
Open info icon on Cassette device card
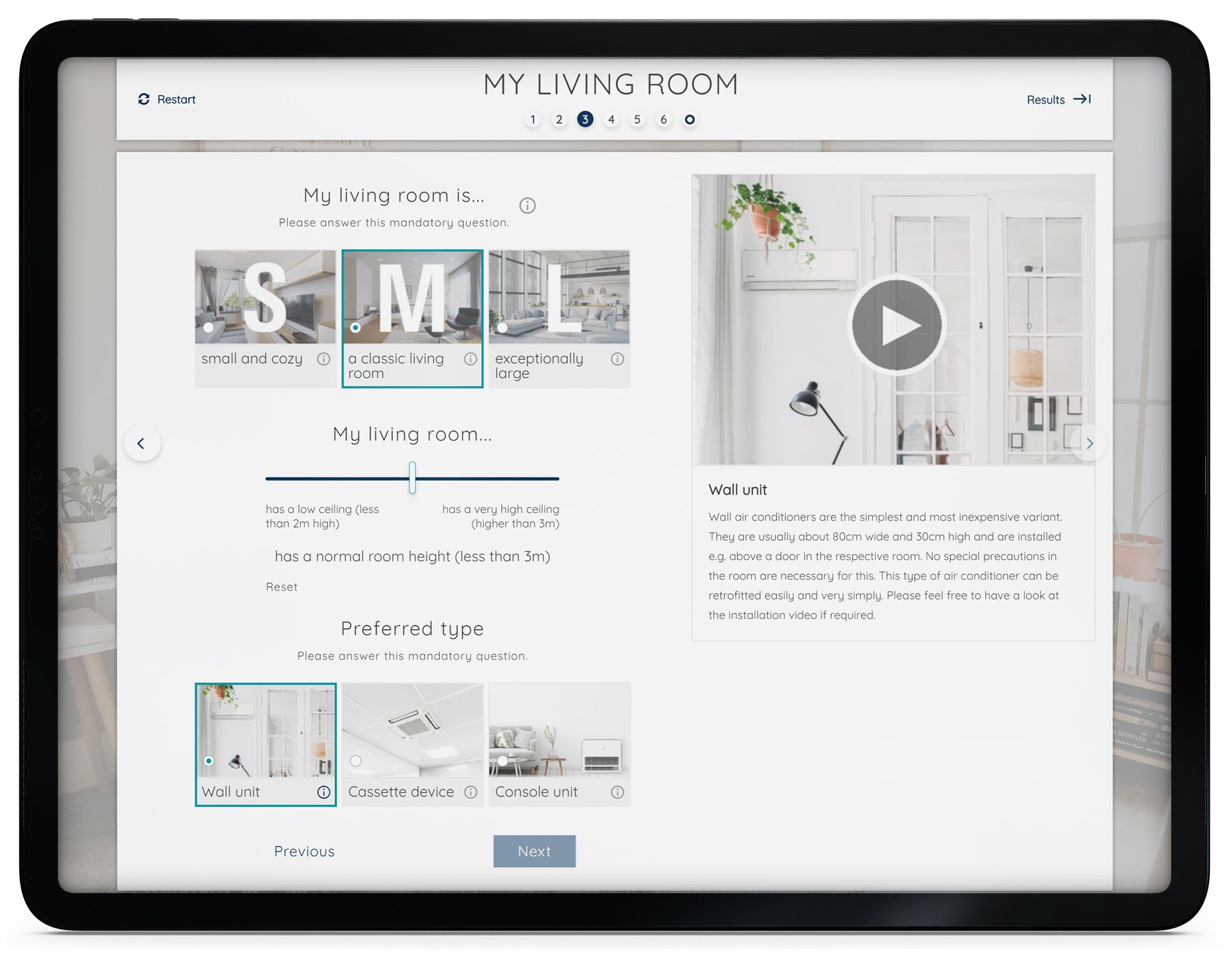coord(470,792)
